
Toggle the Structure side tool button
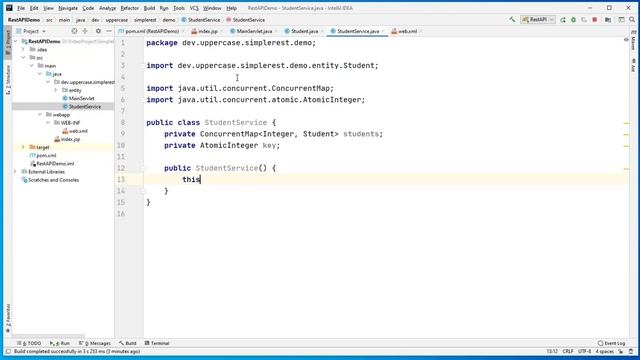click(x=8, y=80)
